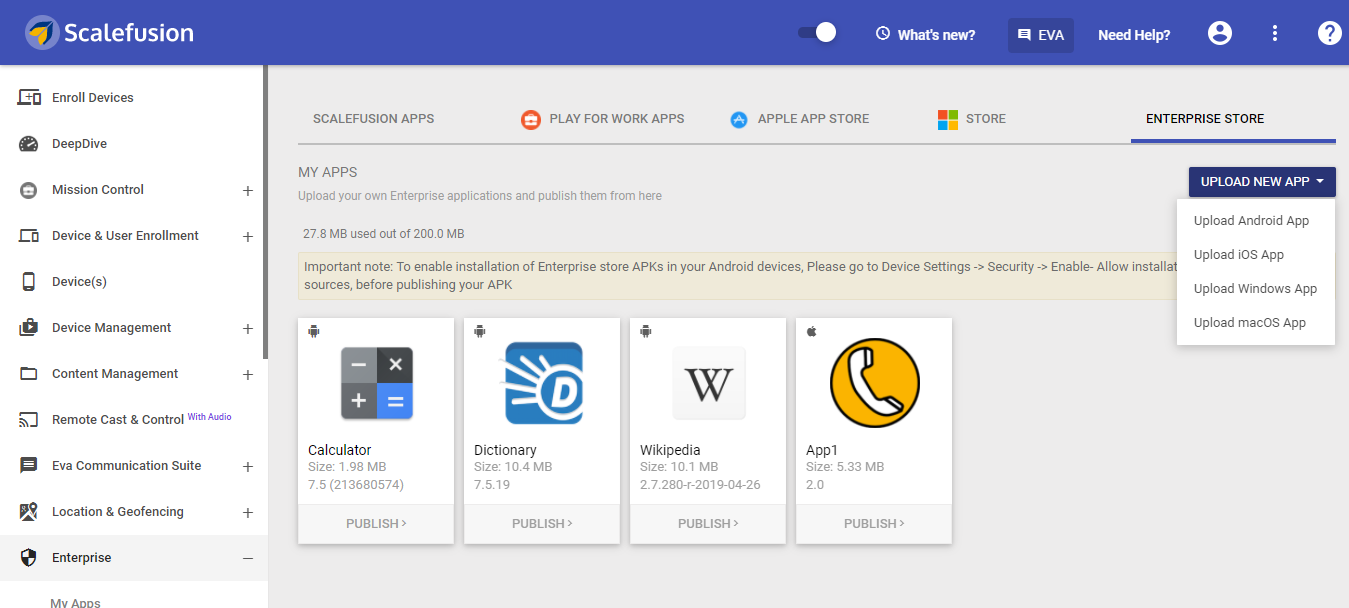Screen dimensions: 1349x608
Task: Click the App1 phone thumbnail
Action: point(875,382)
